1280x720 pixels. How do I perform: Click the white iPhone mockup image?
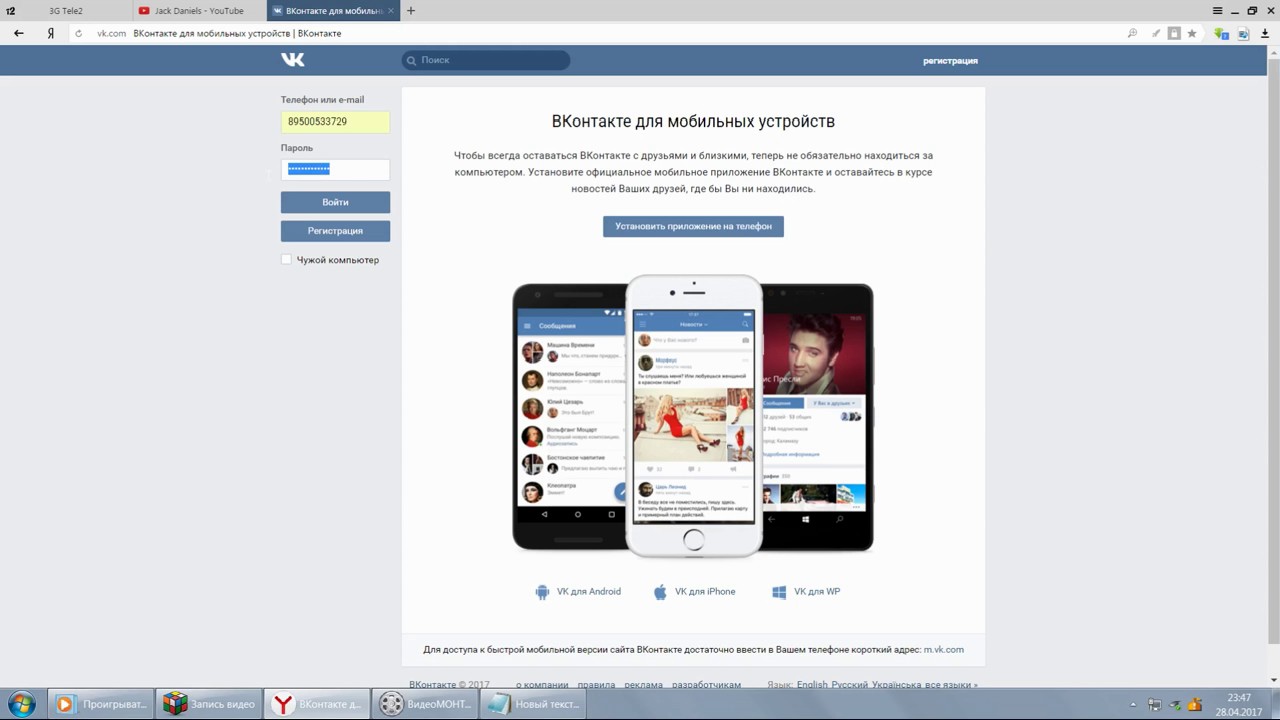tap(693, 416)
